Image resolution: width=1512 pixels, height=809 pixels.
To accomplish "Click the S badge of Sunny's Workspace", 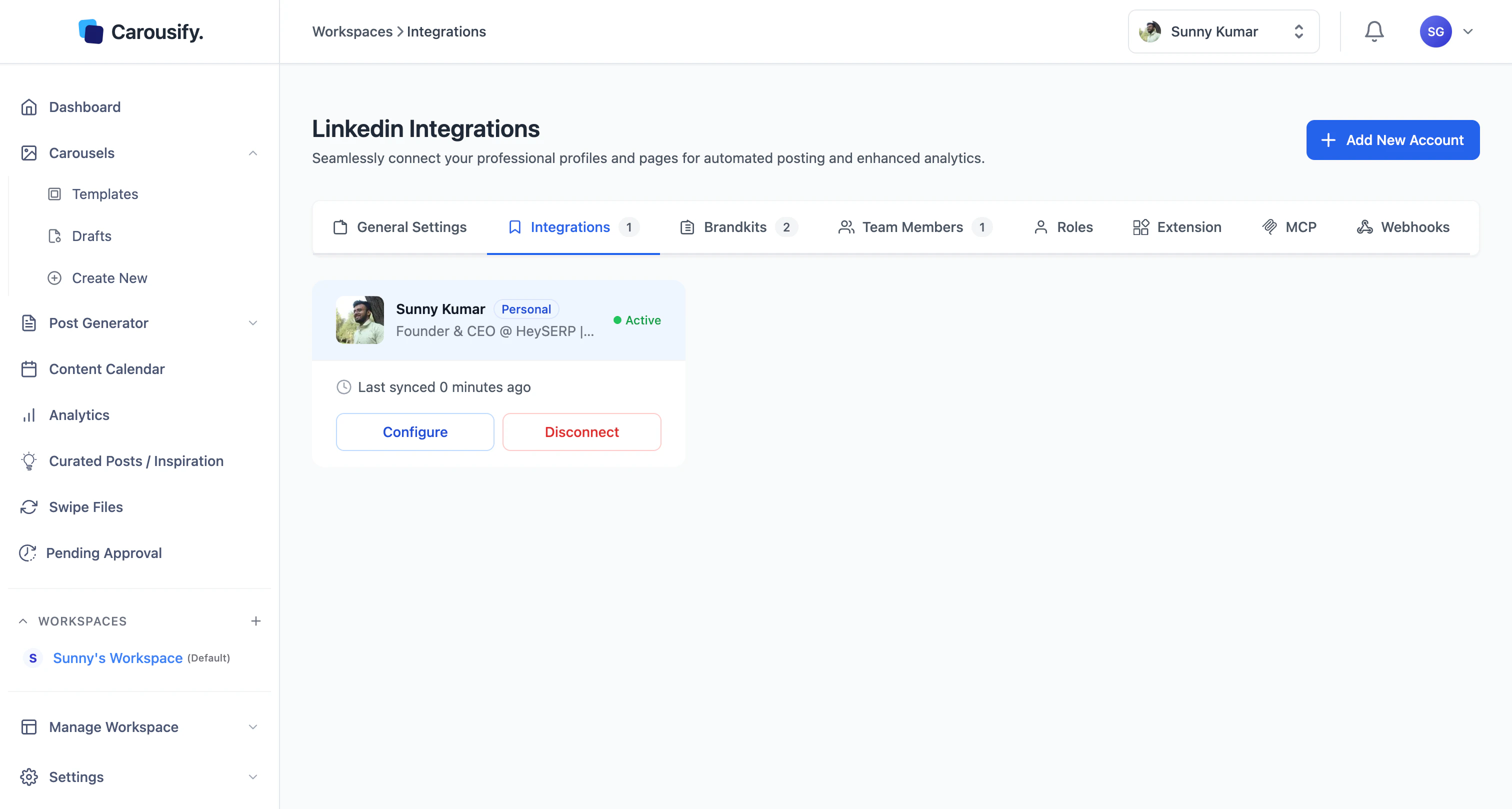I will tap(33, 658).
